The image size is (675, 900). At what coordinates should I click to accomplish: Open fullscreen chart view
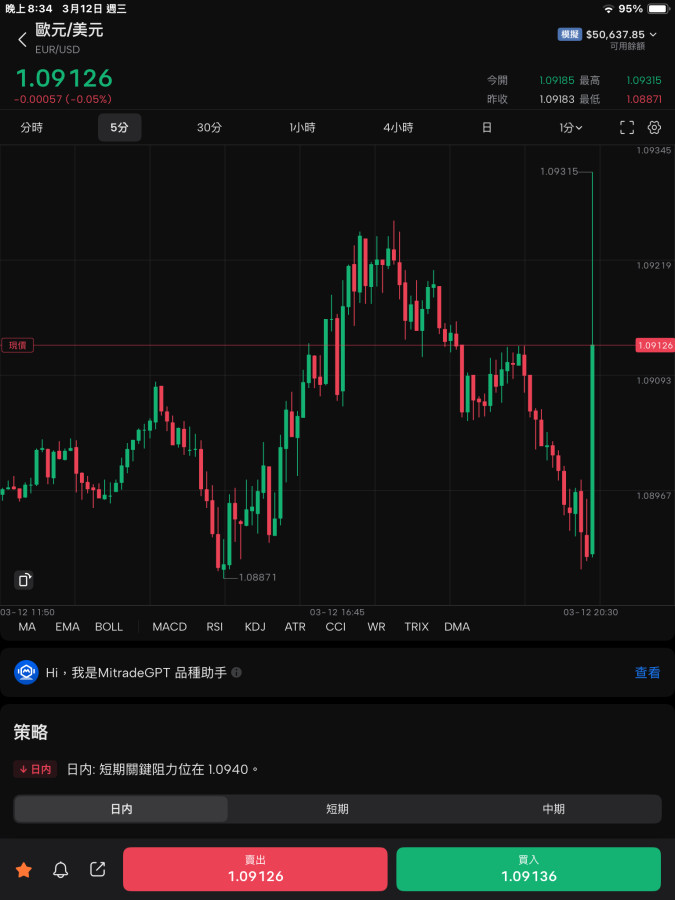627,127
